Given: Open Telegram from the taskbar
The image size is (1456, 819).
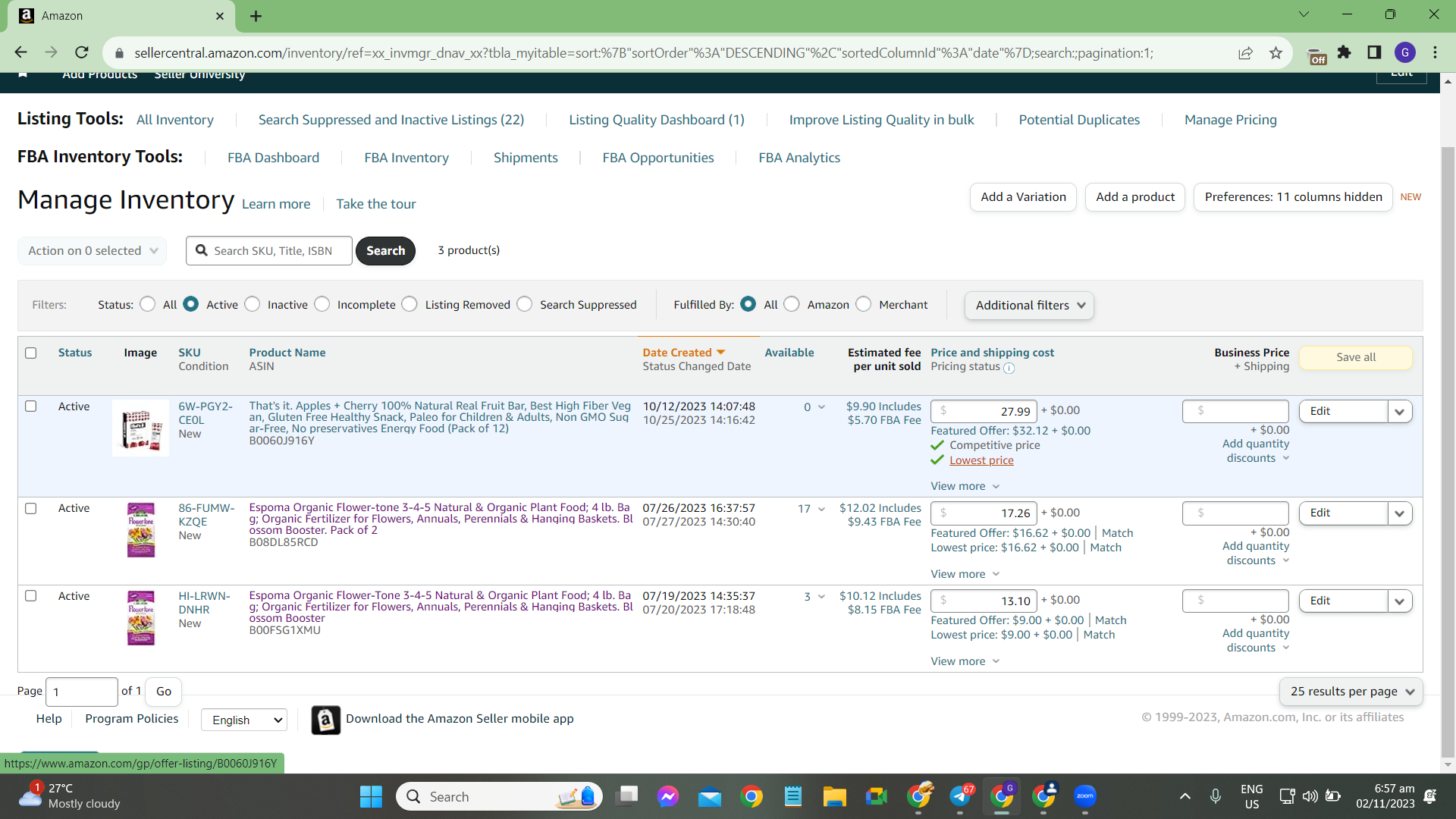Looking at the screenshot, I should [x=961, y=796].
